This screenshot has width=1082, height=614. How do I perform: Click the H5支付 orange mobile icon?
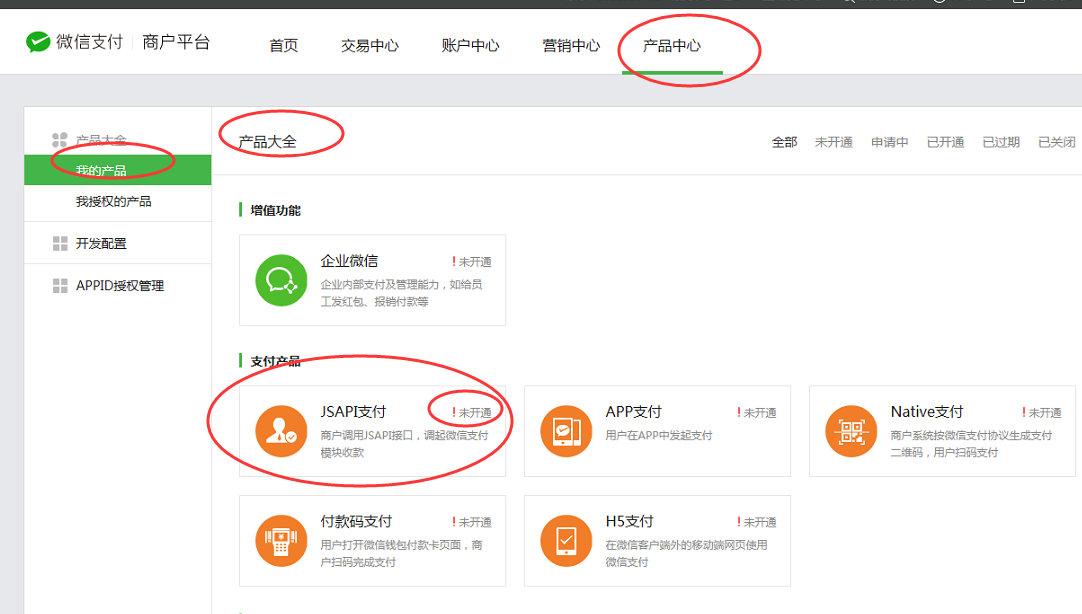[566, 541]
